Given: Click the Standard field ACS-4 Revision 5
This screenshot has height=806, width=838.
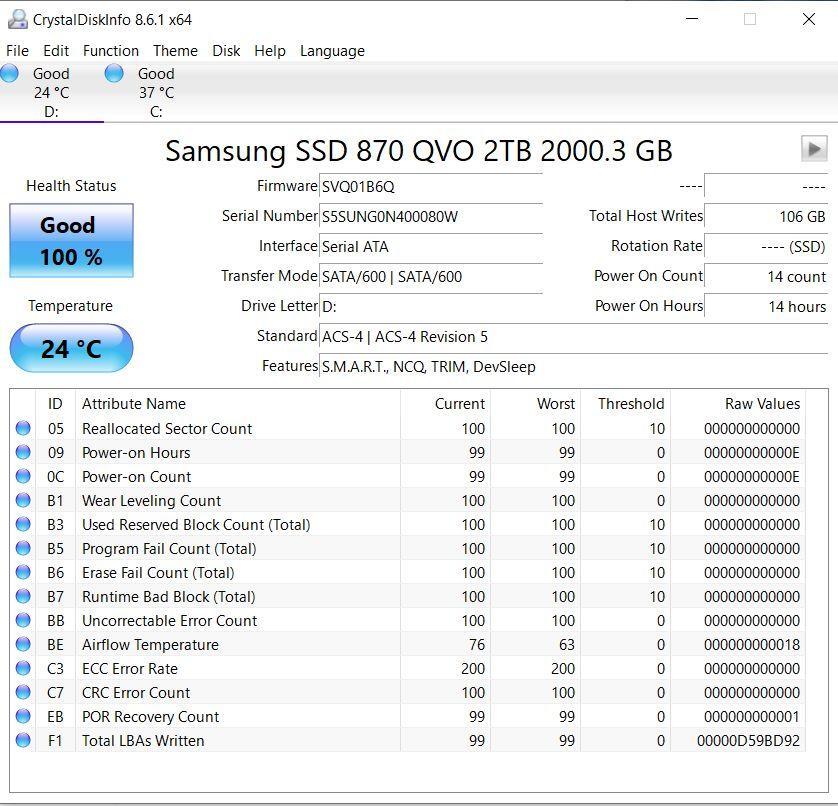Looking at the screenshot, I should tap(573, 337).
